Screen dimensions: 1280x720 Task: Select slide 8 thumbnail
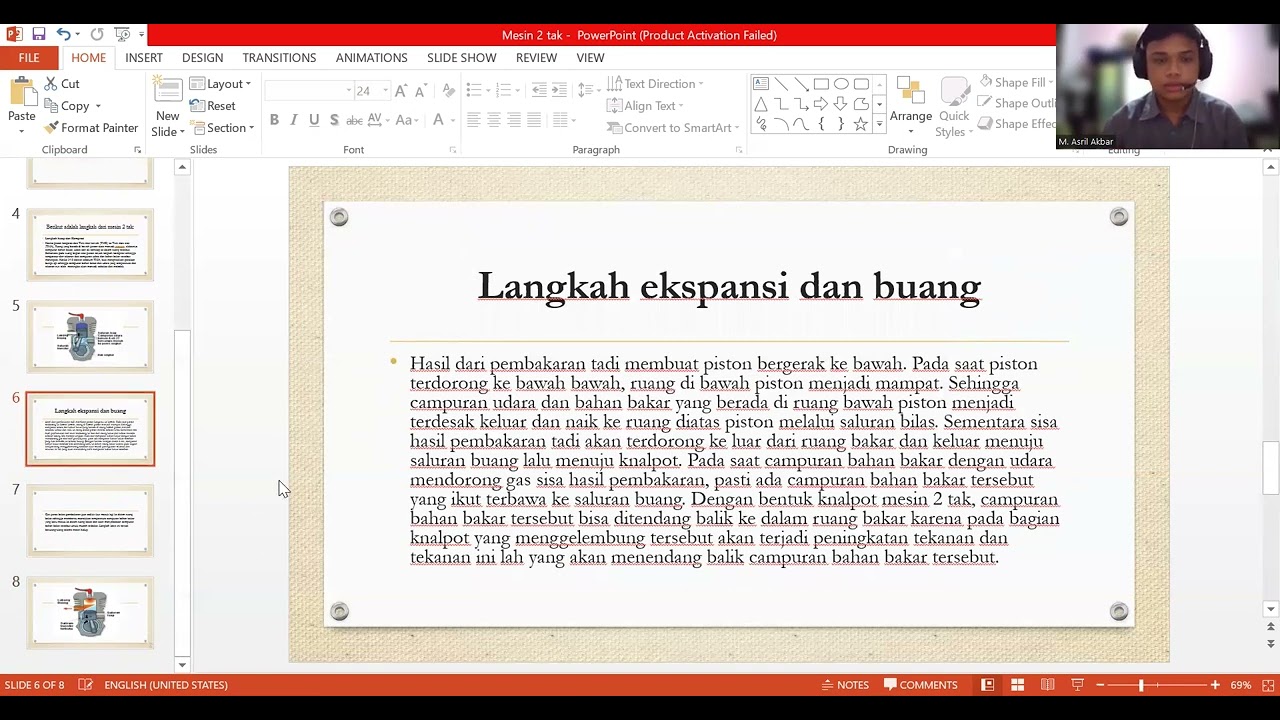pyautogui.click(x=90, y=612)
